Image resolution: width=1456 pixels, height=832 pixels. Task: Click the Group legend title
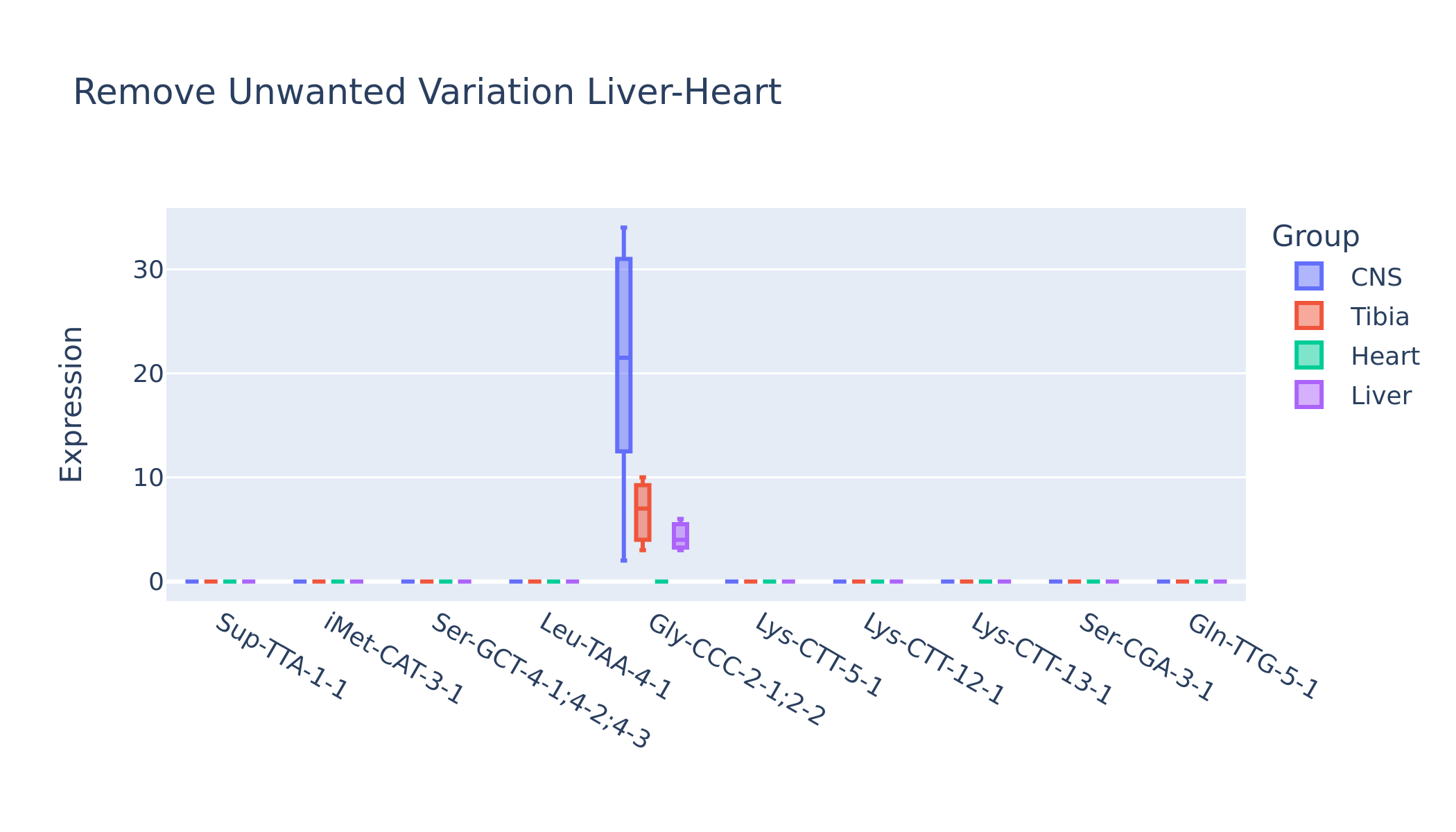pyautogui.click(x=1315, y=236)
